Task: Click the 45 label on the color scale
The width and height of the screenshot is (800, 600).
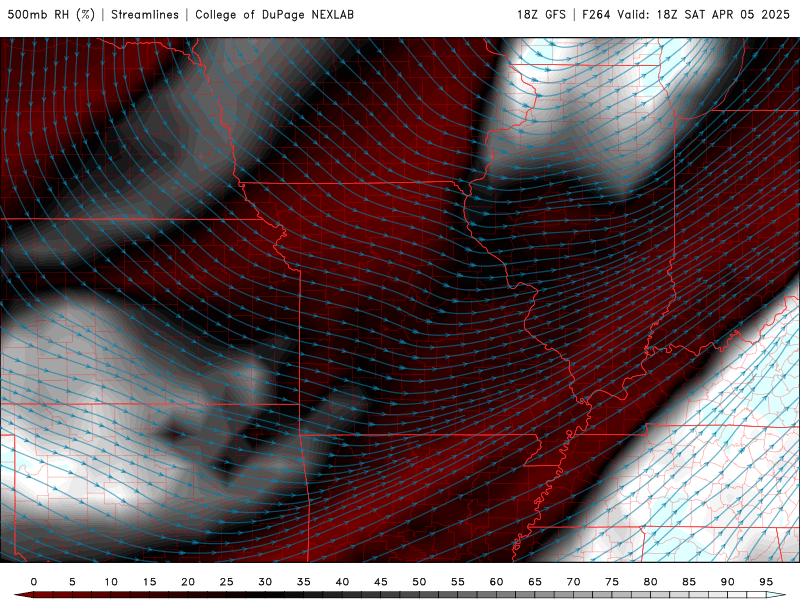Action: pos(381,582)
